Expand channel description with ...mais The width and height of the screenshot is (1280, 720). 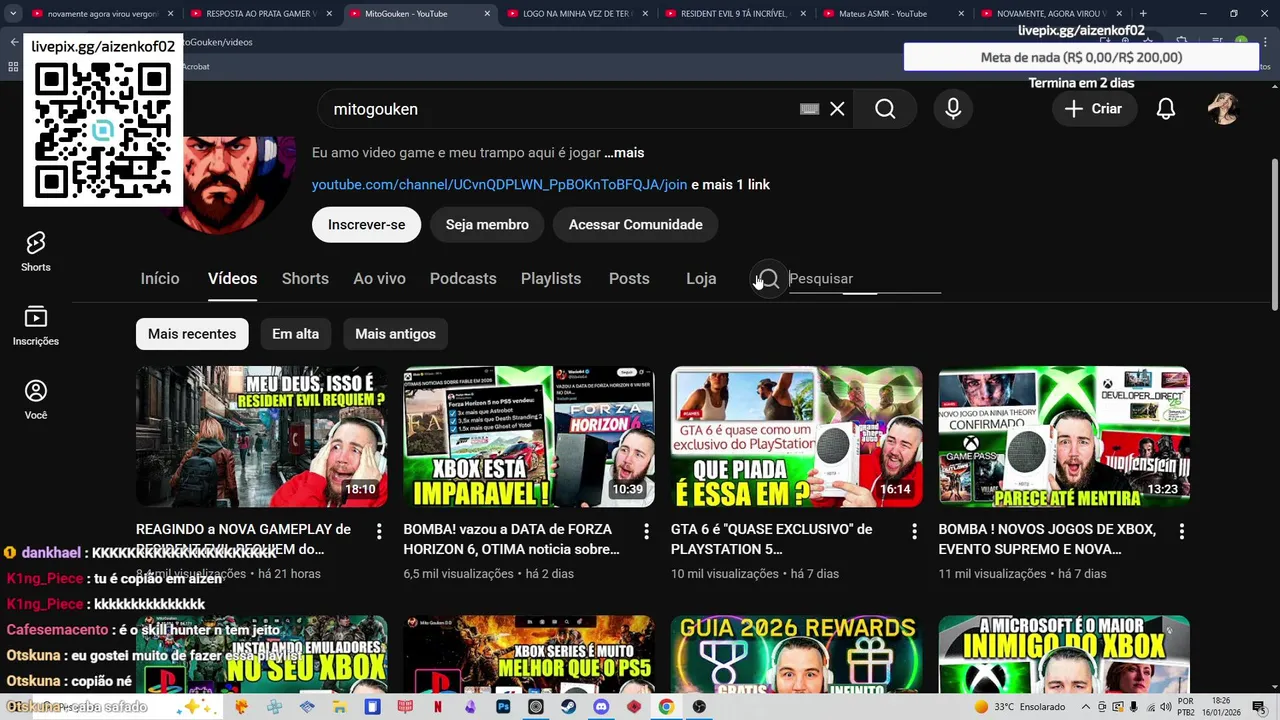tap(624, 153)
